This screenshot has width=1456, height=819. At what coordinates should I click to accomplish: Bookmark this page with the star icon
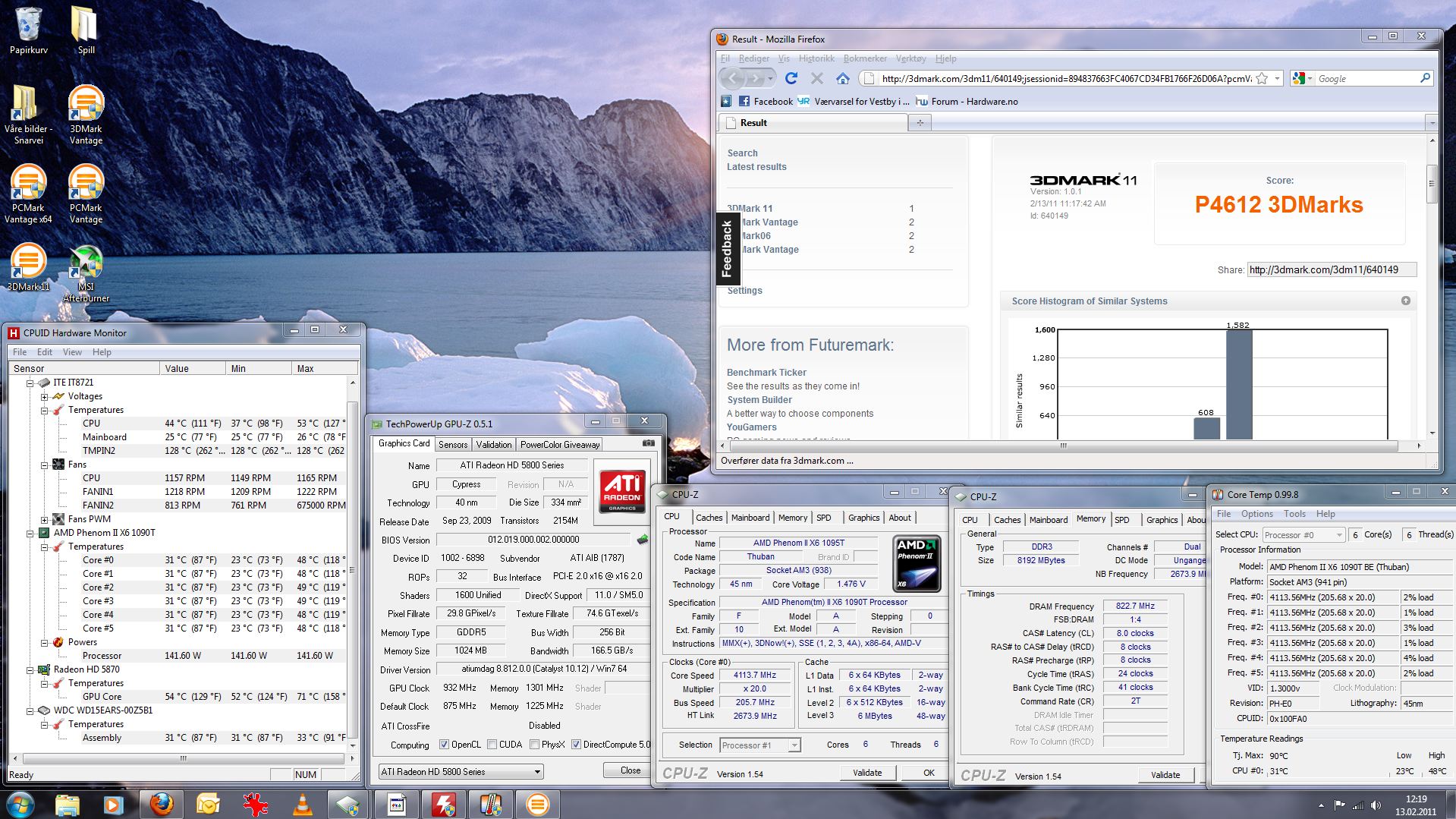tap(1262, 78)
